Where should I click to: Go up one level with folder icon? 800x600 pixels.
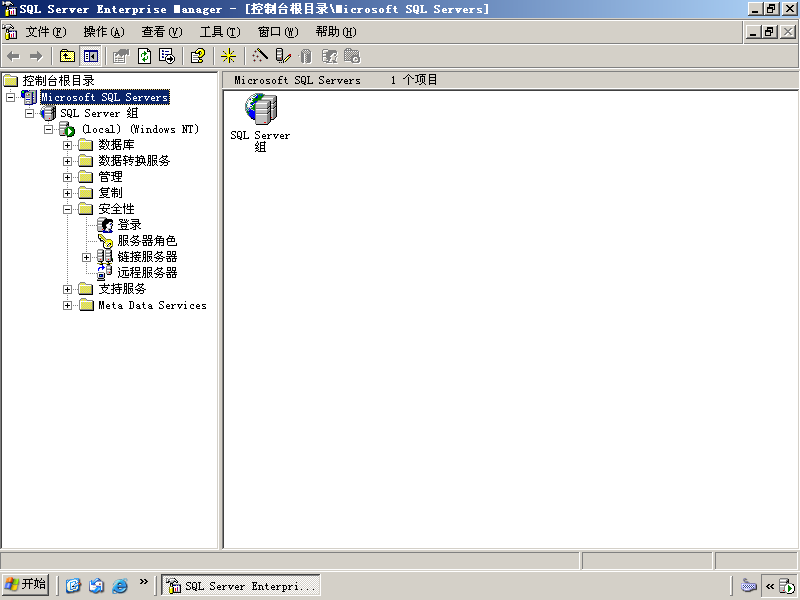[67, 56]
